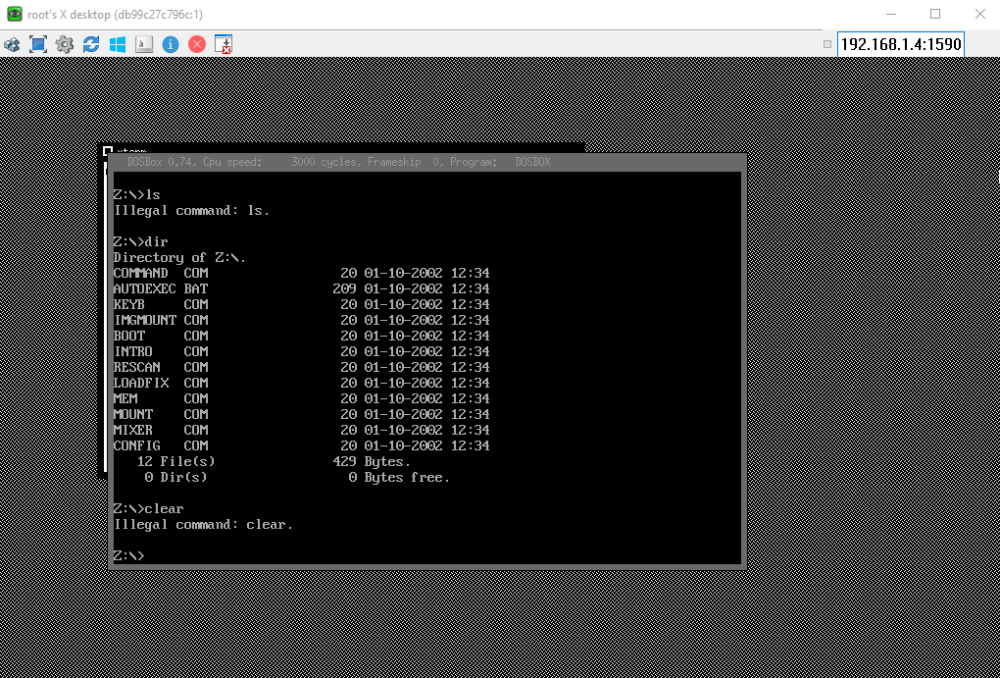Maximize the VNC viewer window
Image resolution: width=1000 pixels, height=678 pixels.
[935, 14]
